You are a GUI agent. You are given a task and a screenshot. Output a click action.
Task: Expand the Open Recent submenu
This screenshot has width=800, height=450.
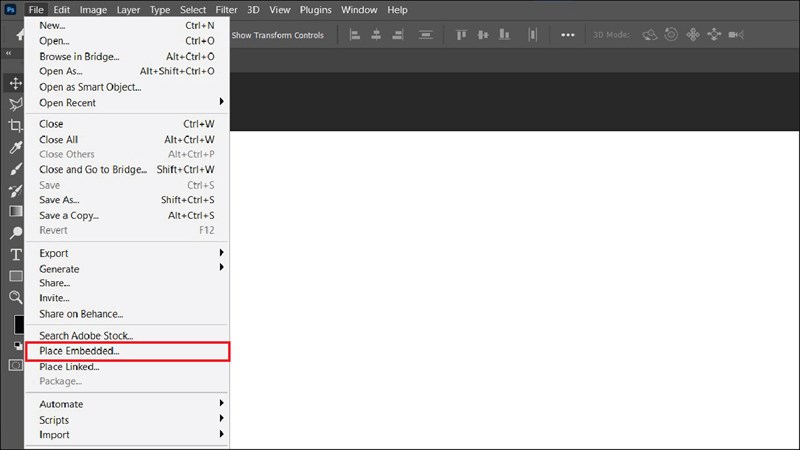[127, 103]
